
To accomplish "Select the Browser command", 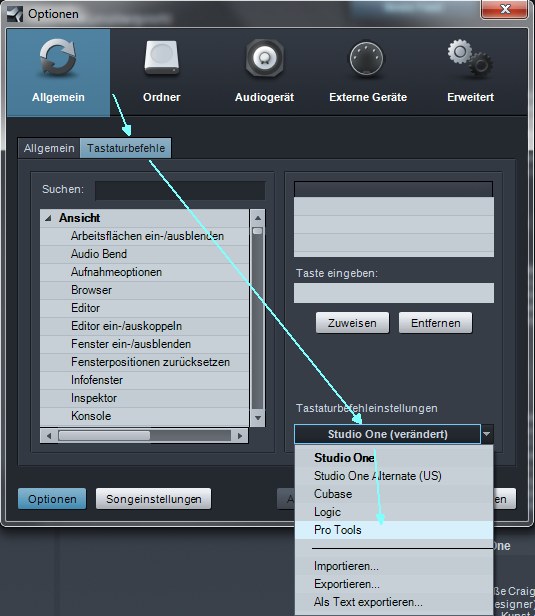I will [145, 290].
